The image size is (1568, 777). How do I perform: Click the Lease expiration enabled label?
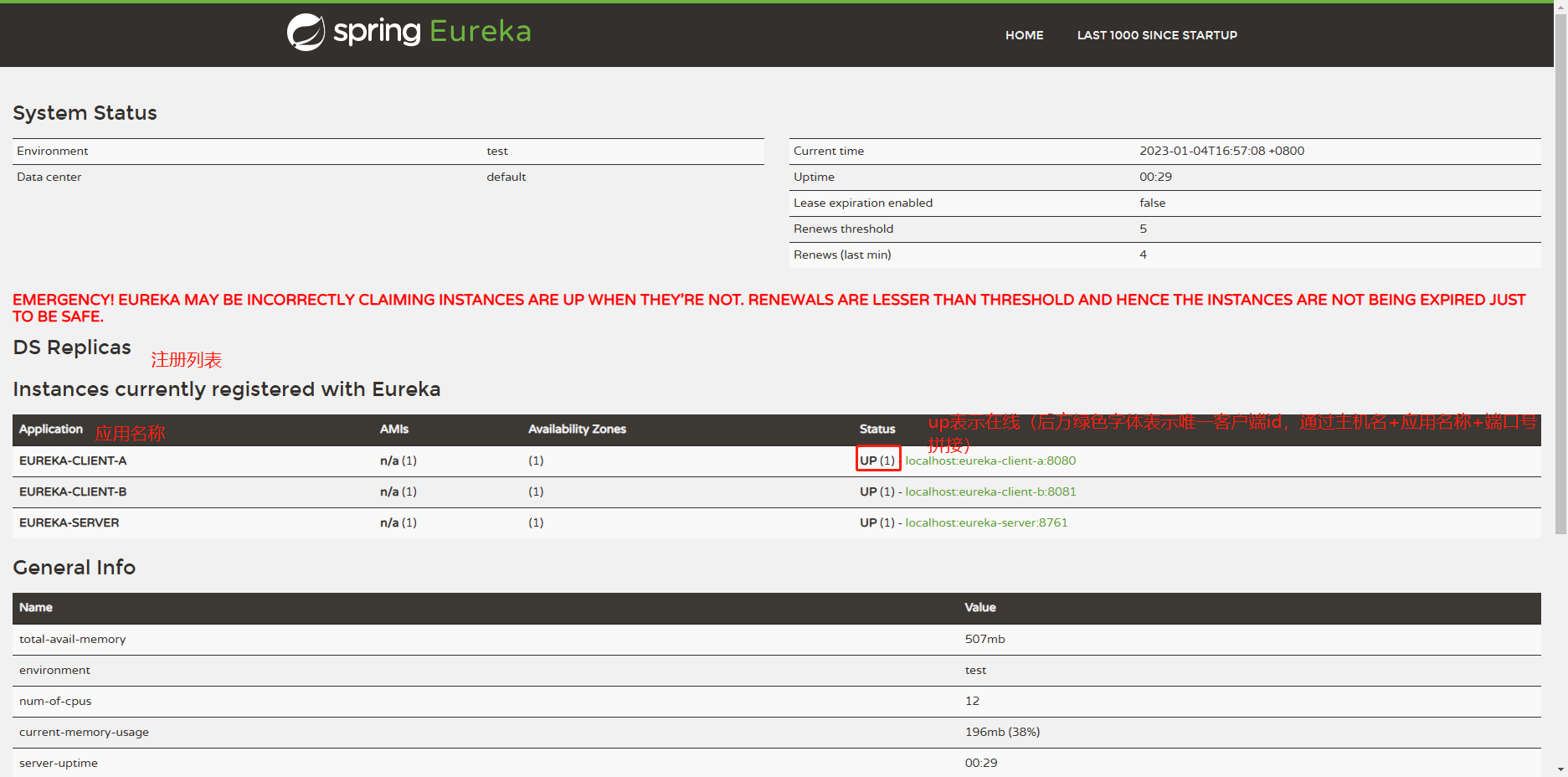(x=862, y=203)
